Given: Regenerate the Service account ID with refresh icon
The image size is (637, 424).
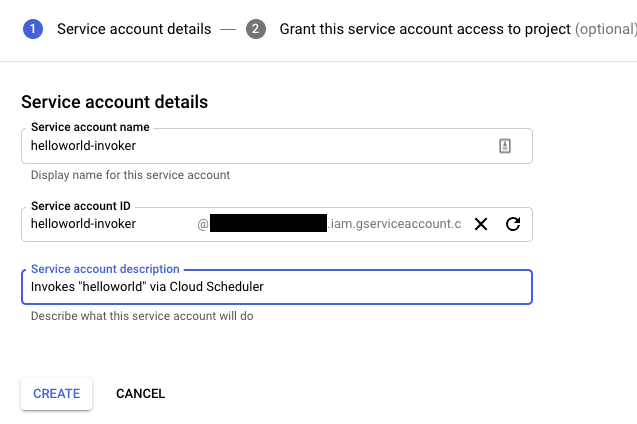Looking at the screenshot, I should pyautogui.click(x=513, y=224).
